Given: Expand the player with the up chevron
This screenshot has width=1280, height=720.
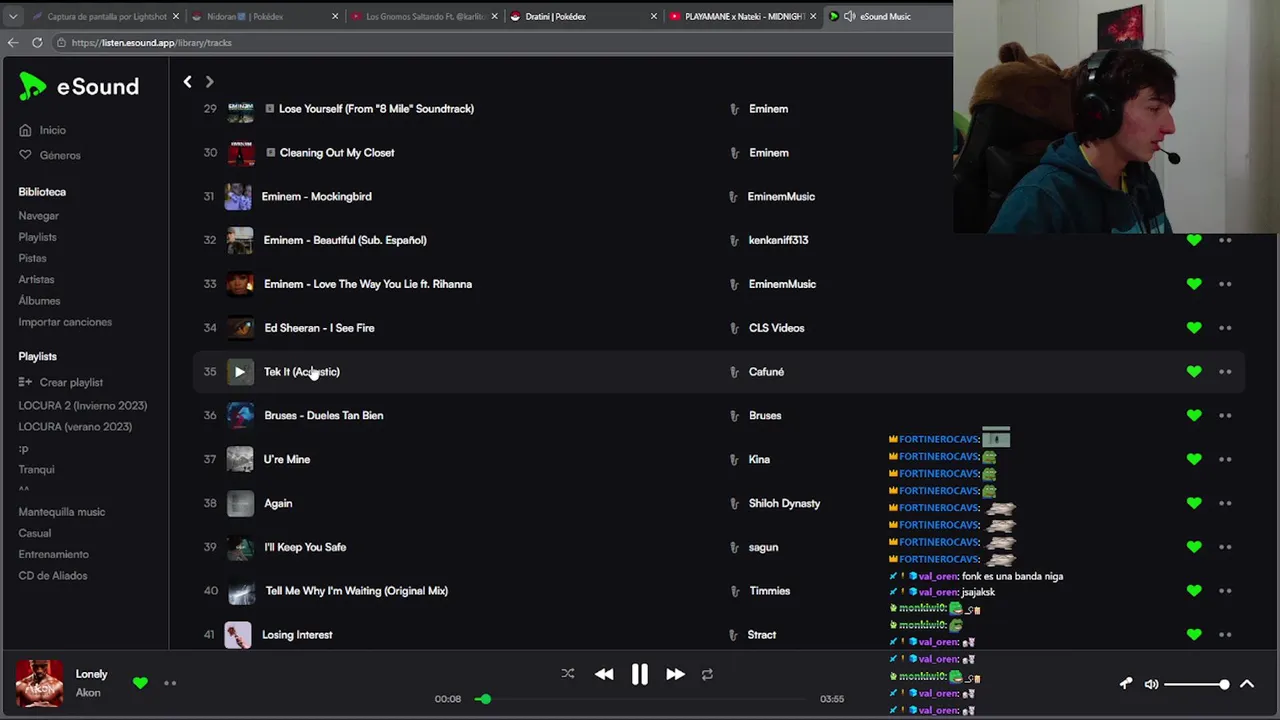Looking at the screenshot, I should (1247, 684).
